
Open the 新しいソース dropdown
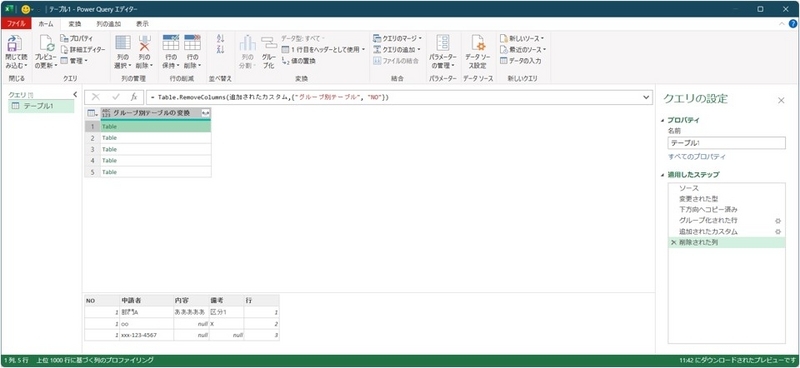522,38
